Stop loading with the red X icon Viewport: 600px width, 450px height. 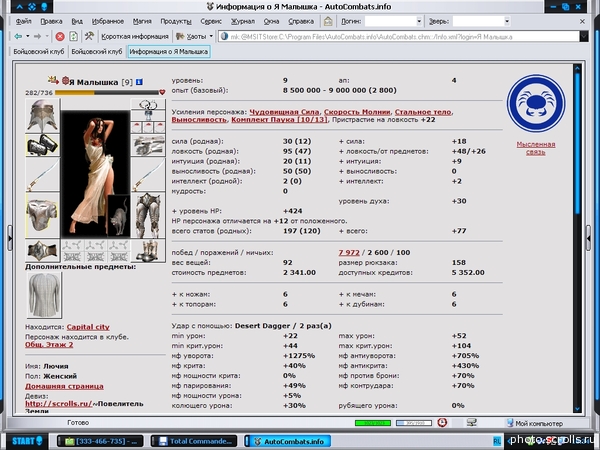click(60, 36)
